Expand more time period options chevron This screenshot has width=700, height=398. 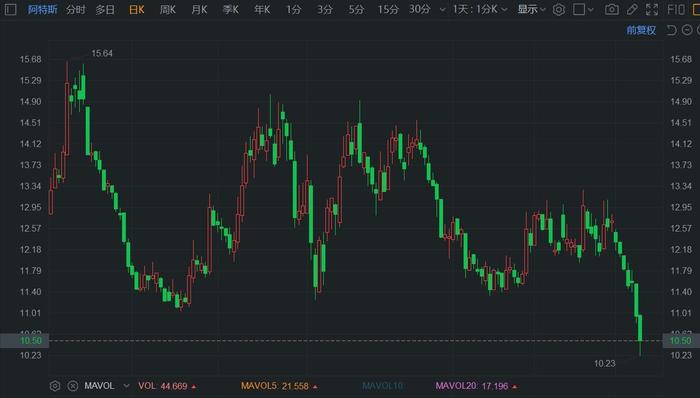click(x=442, y=10)
